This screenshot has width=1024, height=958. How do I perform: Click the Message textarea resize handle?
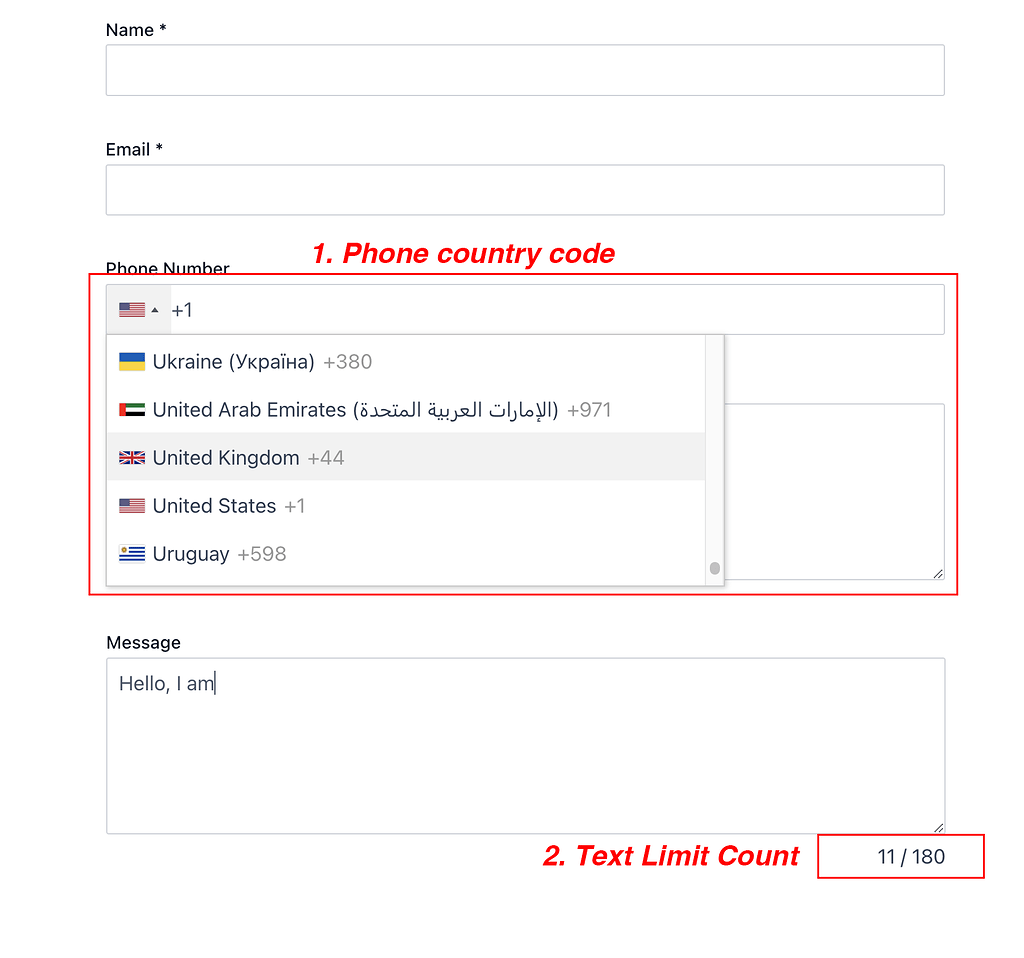point(938,827)
